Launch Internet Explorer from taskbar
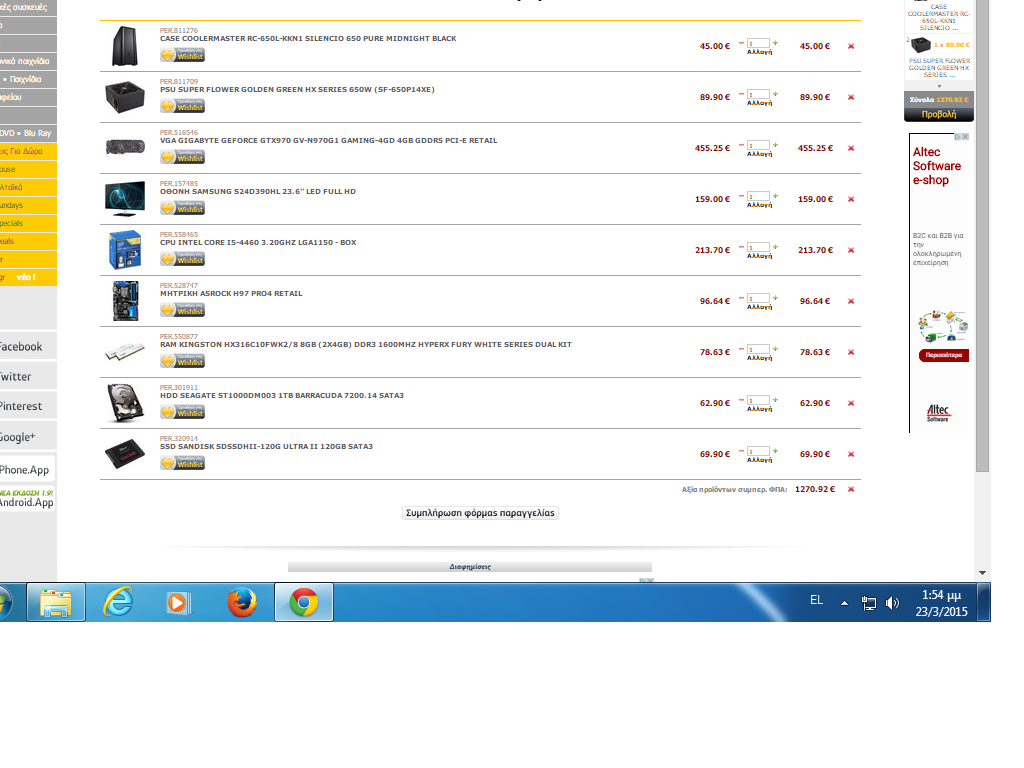1024x768 pixels. 118,602
